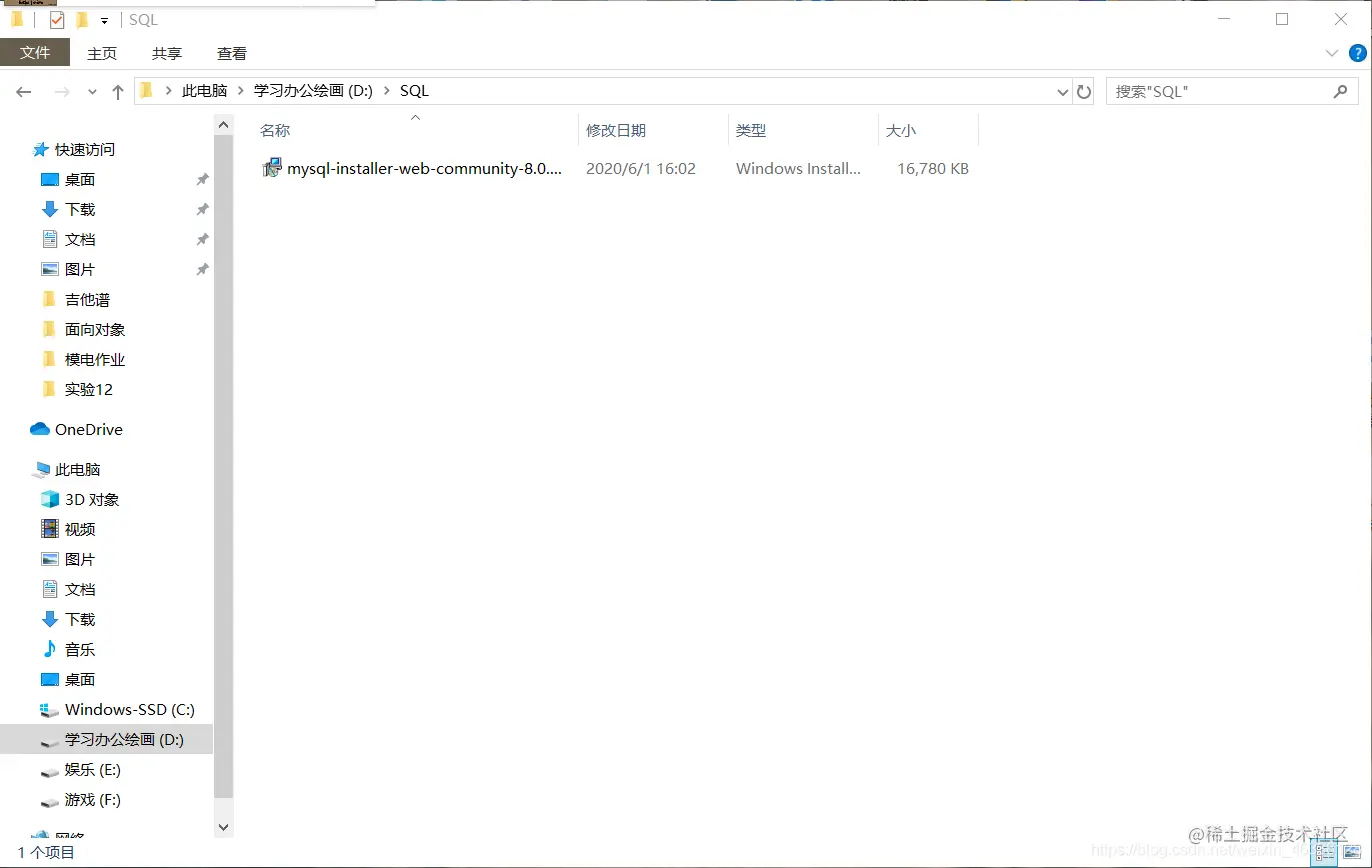Click the refresh icon in the address bar
This screenshot has width=1372, height=868.
point(1084,91)
